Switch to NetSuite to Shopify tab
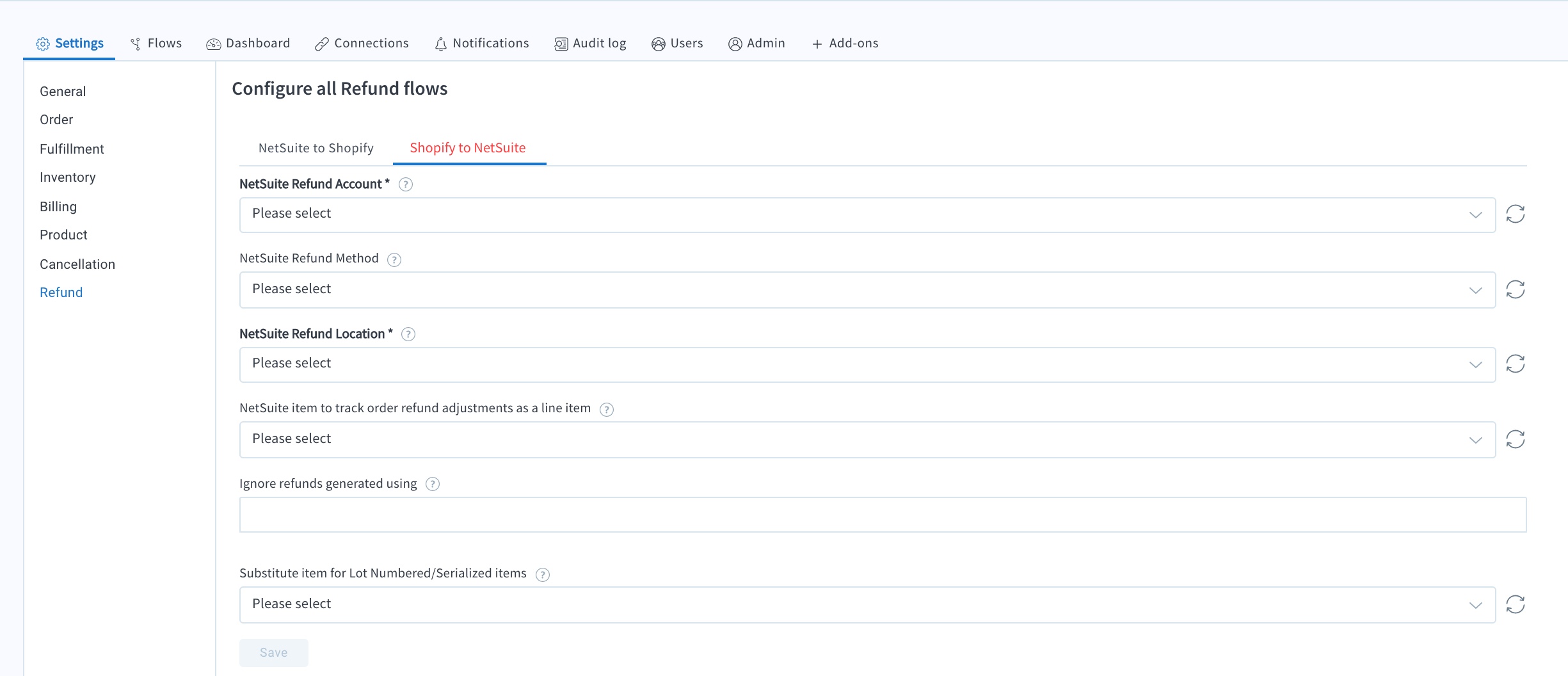 click(x=316, y=148)
